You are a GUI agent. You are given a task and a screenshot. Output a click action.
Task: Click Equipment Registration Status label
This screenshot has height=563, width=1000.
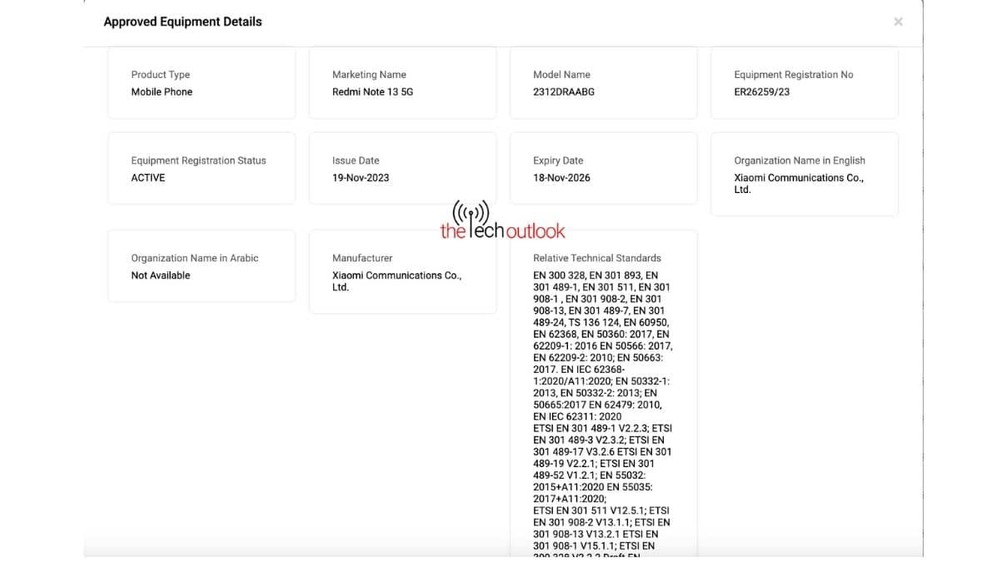(198, 161)
